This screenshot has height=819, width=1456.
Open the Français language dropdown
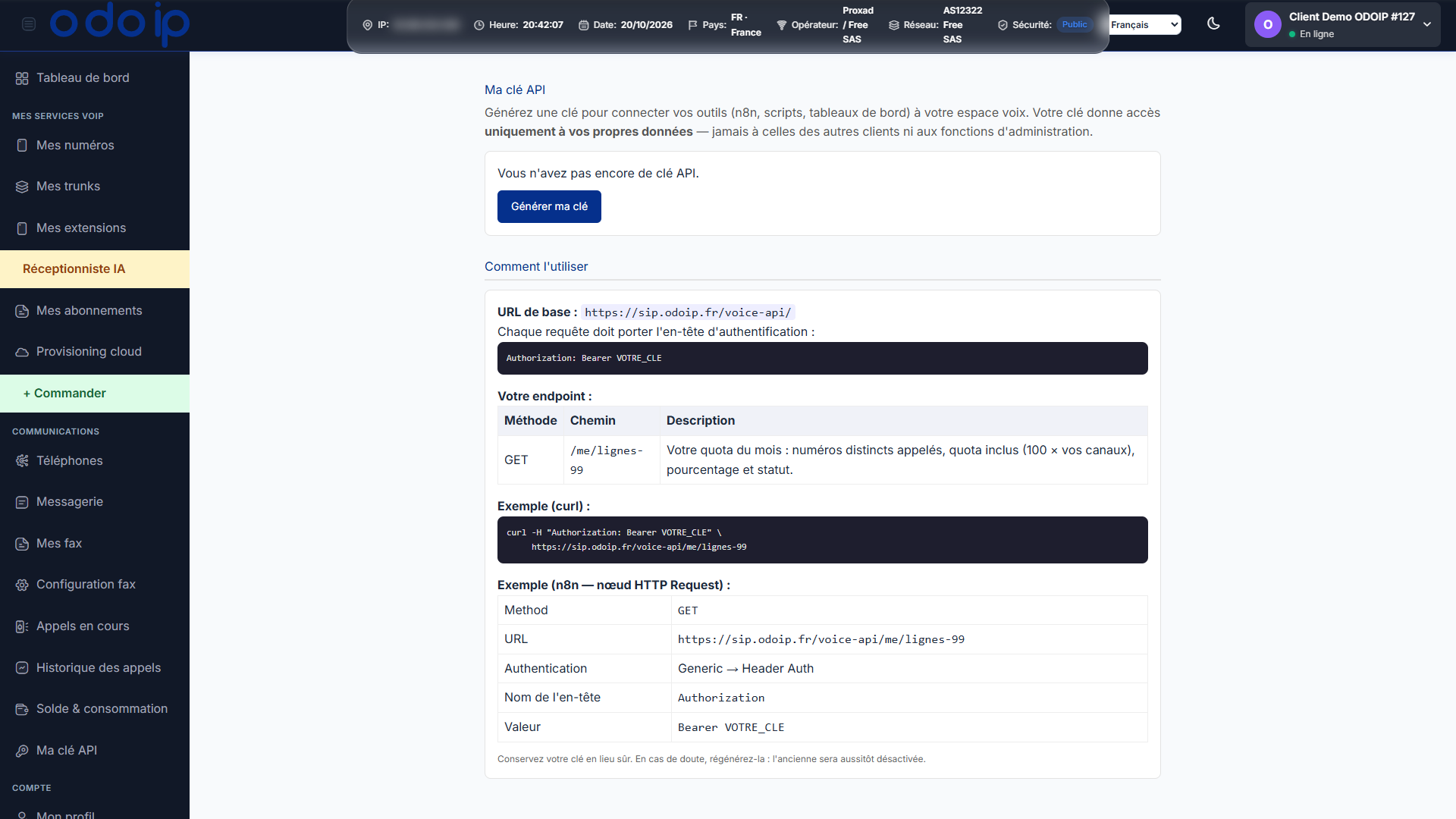tap(1145, 25)
